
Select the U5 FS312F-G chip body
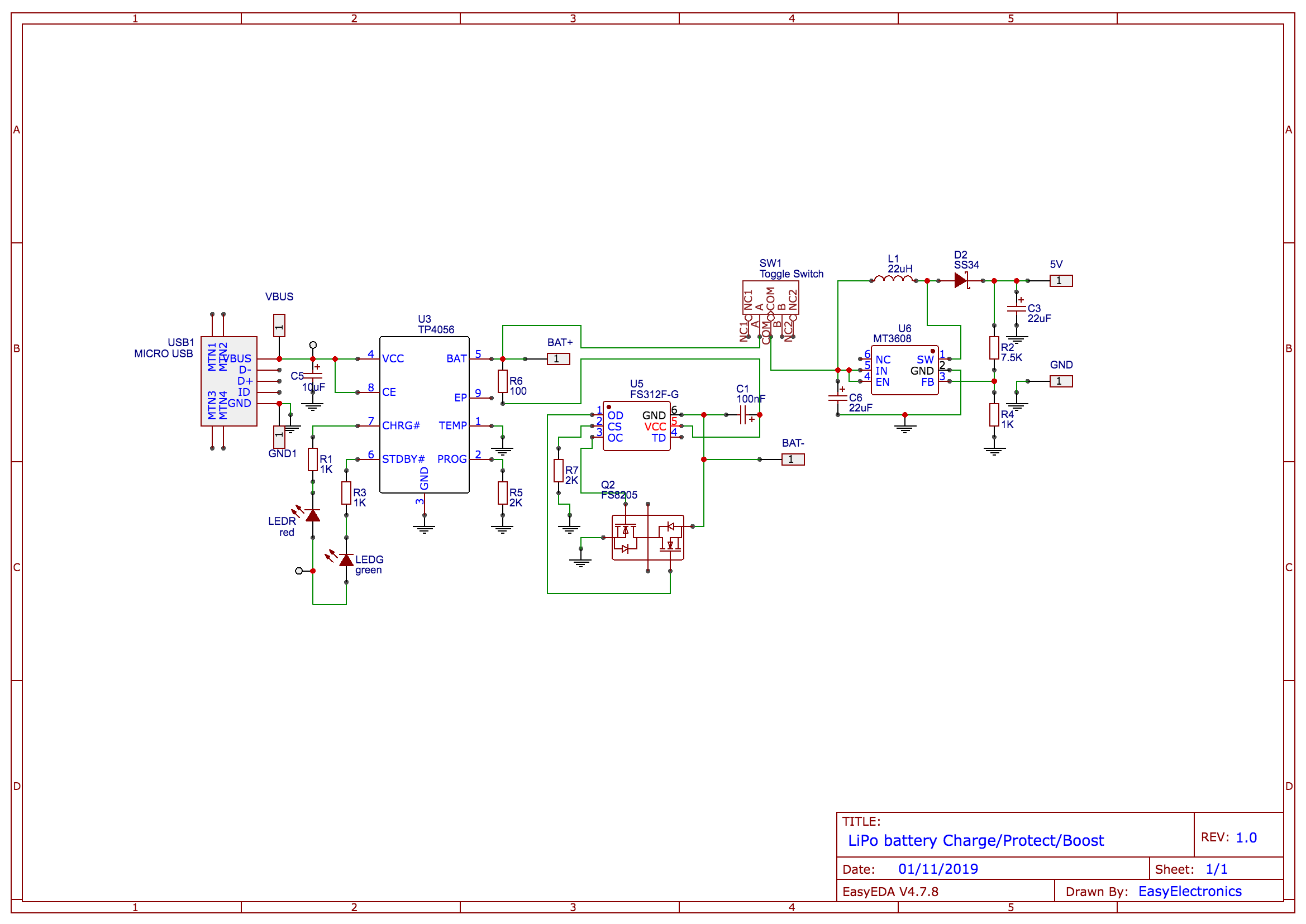pyautogui.click(x=636, y=425)
